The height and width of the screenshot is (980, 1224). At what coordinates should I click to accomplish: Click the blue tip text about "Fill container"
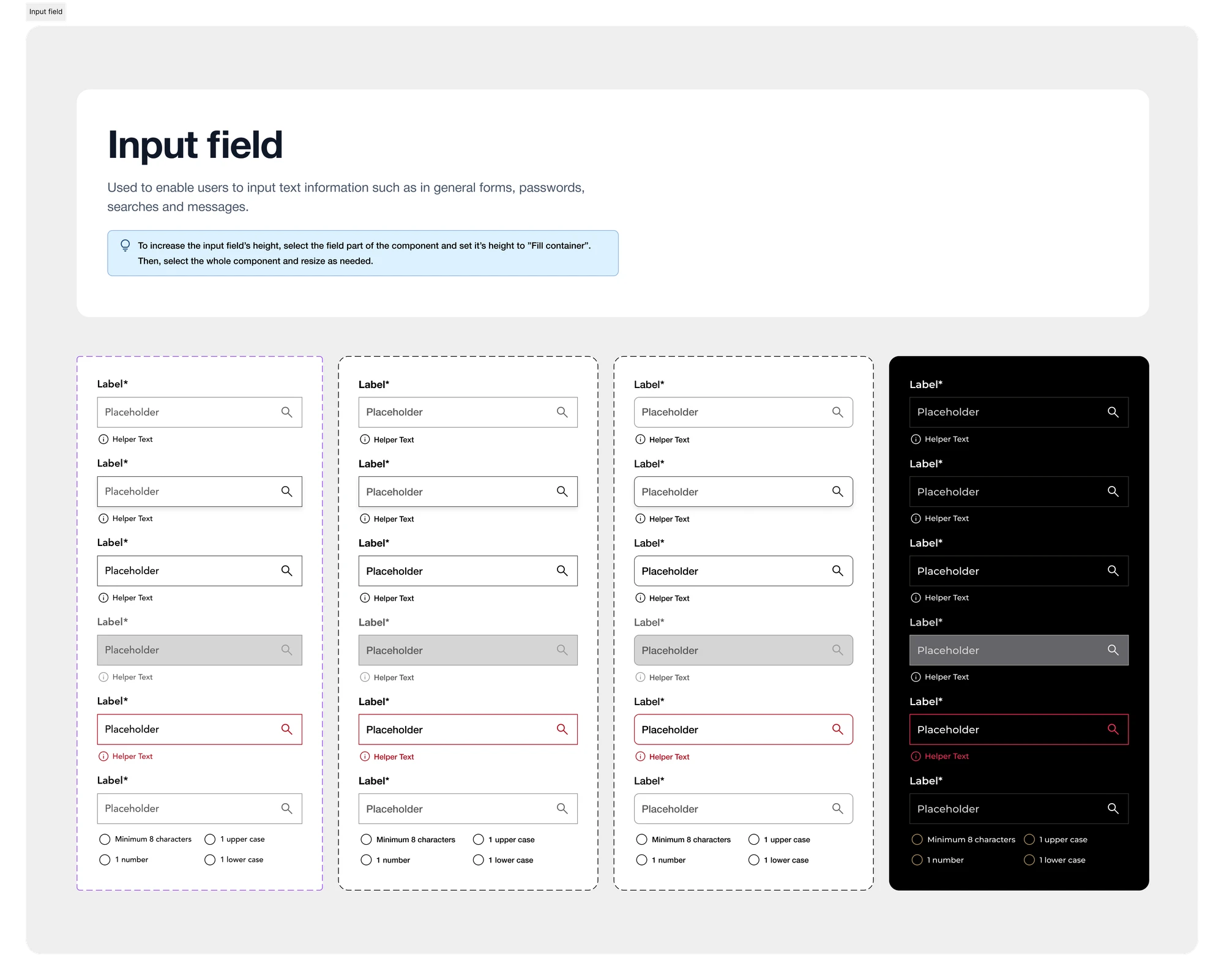click(364, 253)
